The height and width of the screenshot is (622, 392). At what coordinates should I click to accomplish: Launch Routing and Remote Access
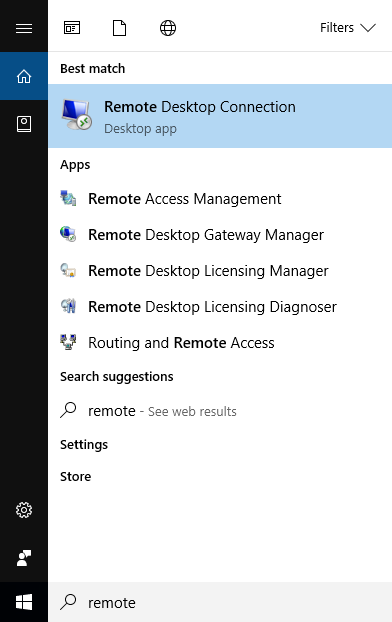click(220, 343)
